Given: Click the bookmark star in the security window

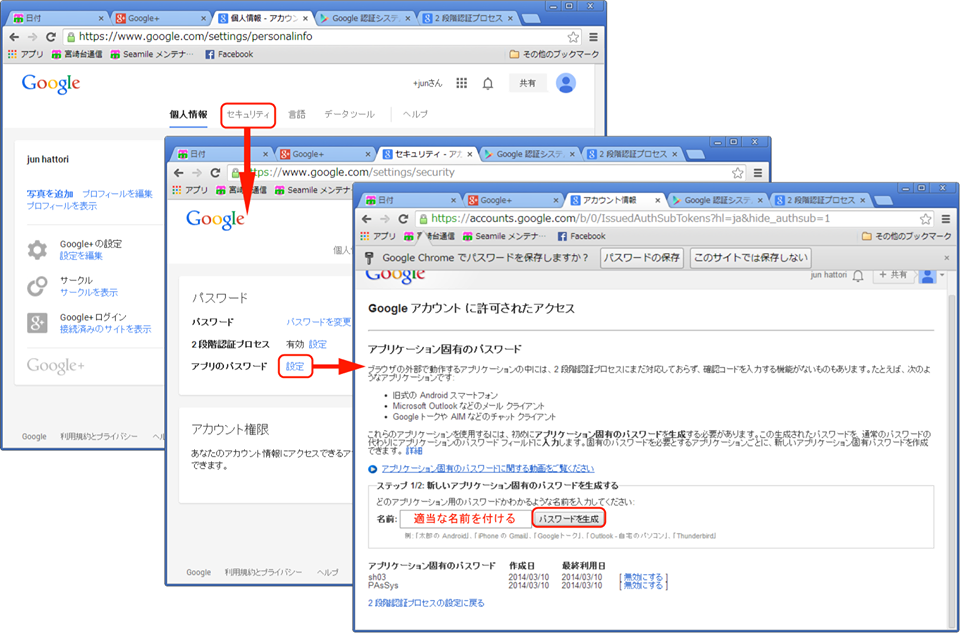Looking at the screenshot, I should [737, 173].
